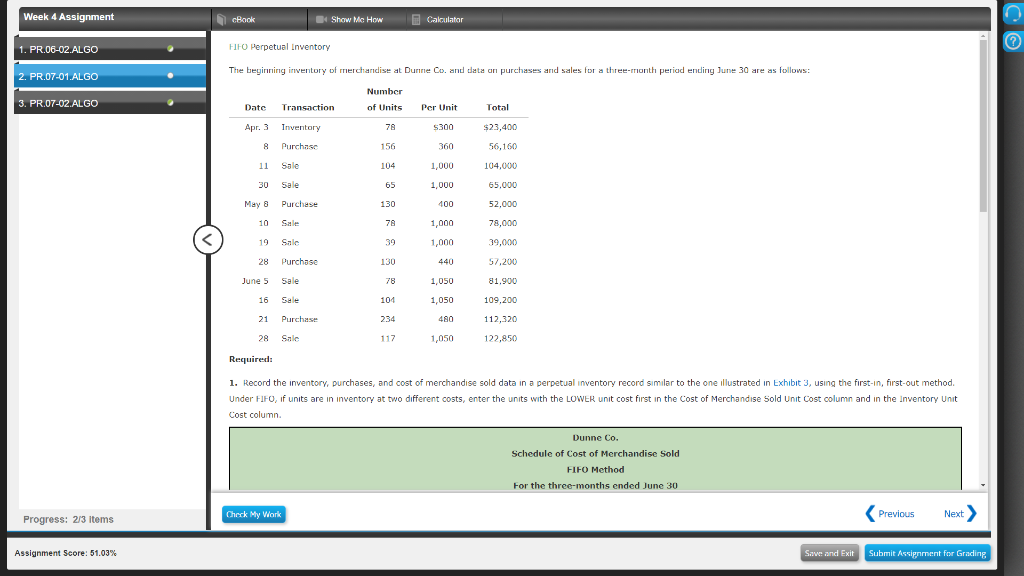Click the Check My Work button
1024x576 pixels.
pyautogui.click(x=253, y=515)
